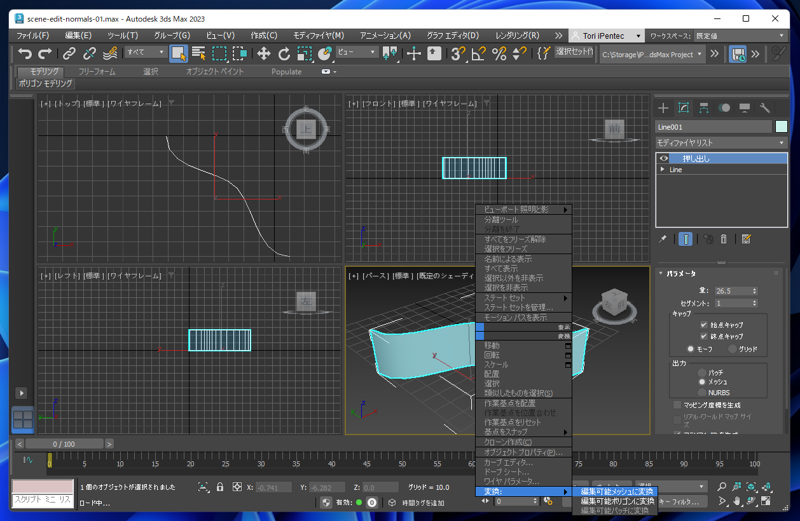Screen dimensions: 800x521
Task: Uncheck the 終点キャップ checkbox
Action: [704, 336]
